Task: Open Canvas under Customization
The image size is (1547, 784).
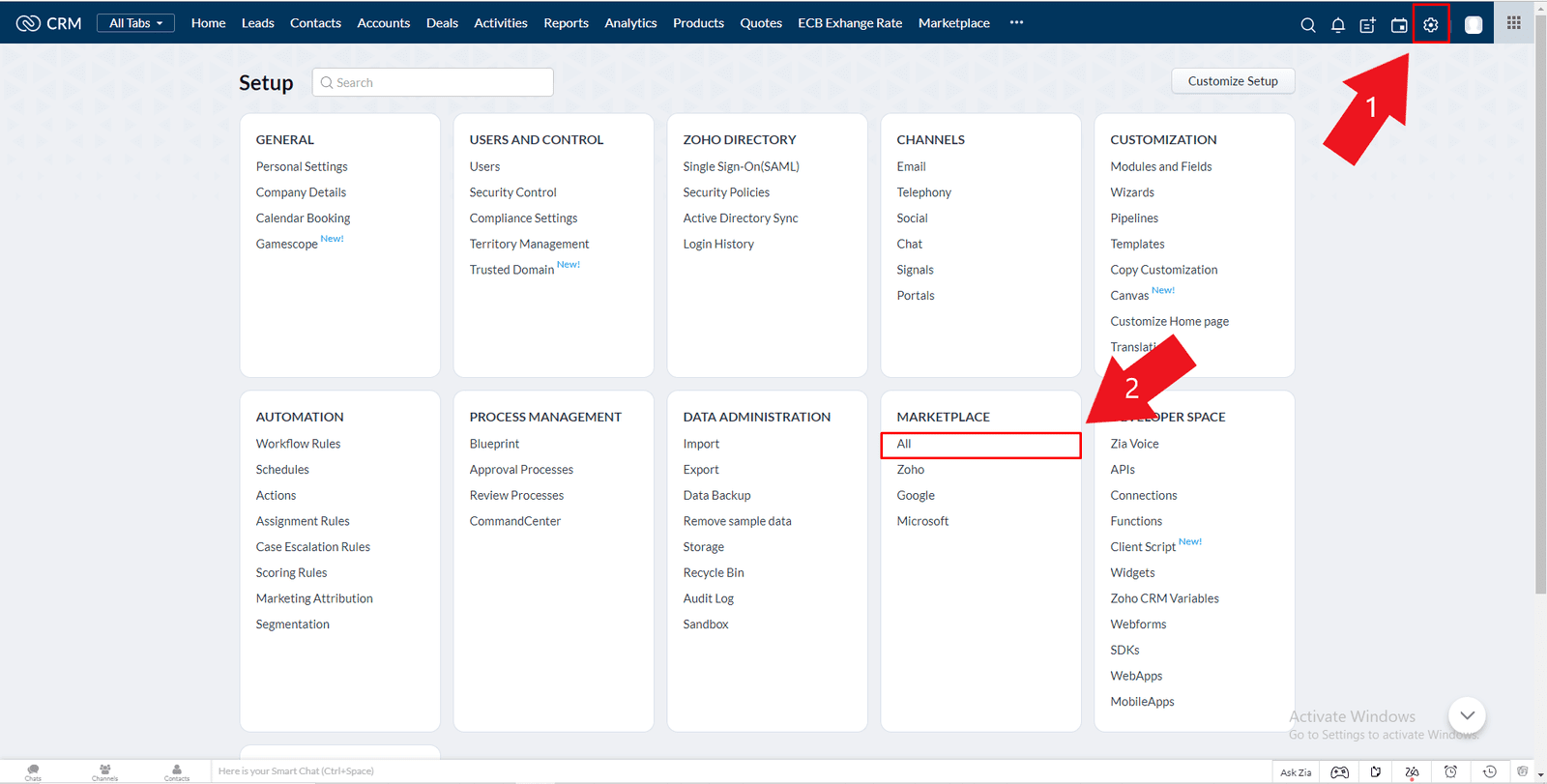Action: (x=1129, y=296)
